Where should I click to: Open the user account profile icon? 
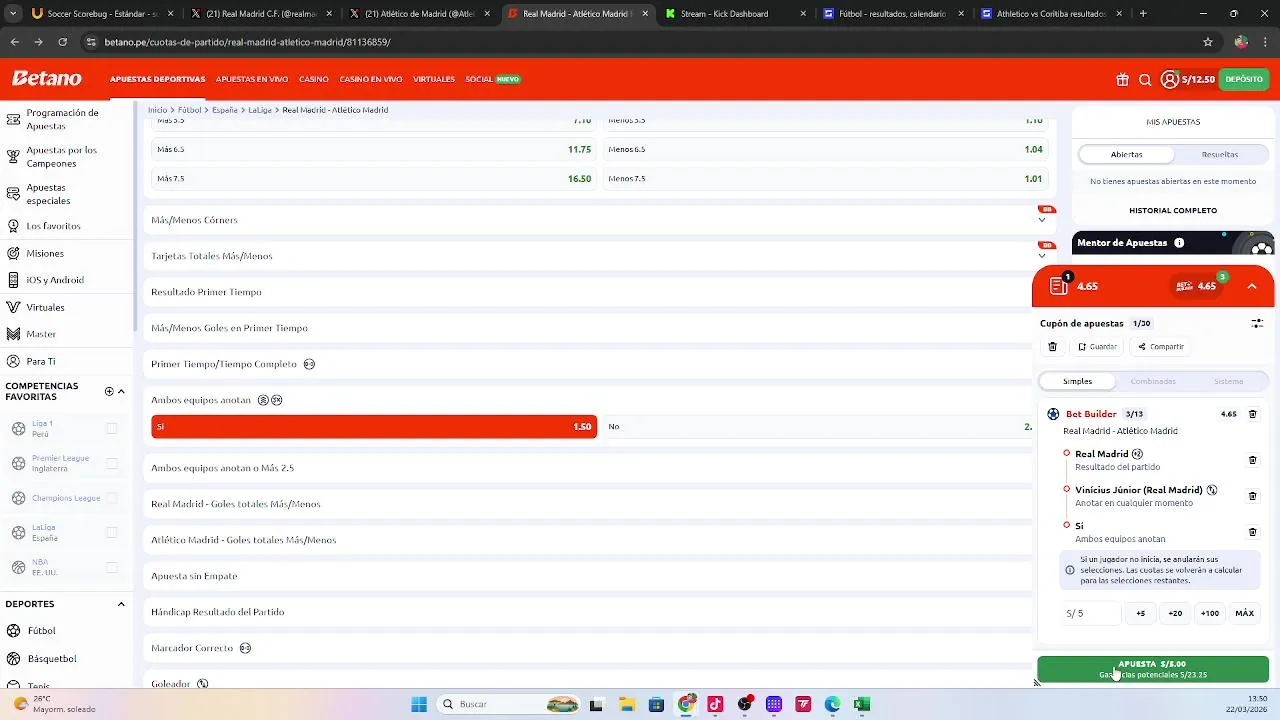pyautogui.click(x=1169, y=79)
